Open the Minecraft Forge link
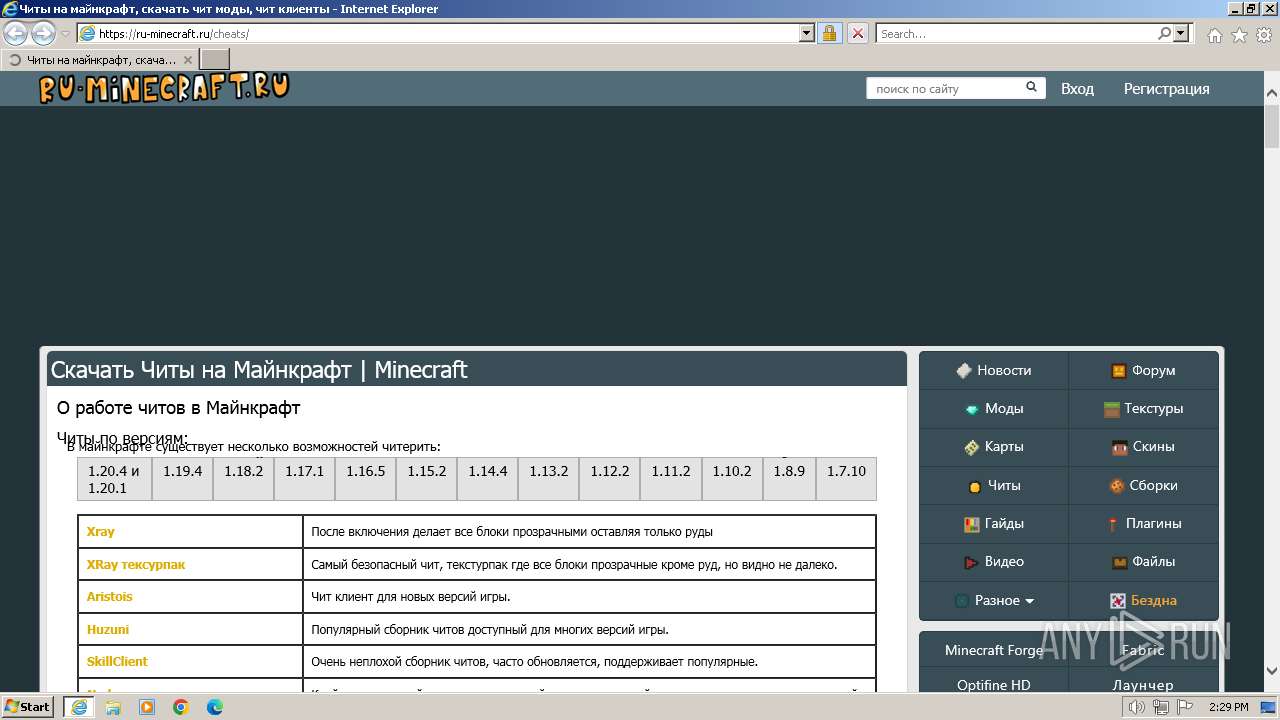The image size is (1280, 720). pos(994,650)
